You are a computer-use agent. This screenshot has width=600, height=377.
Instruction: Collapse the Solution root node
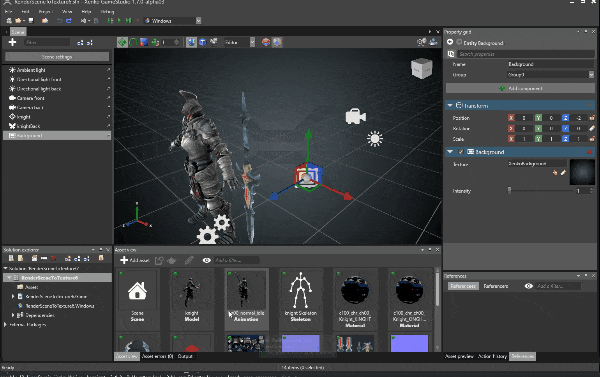pyautogui.click(x=5, y=268)
